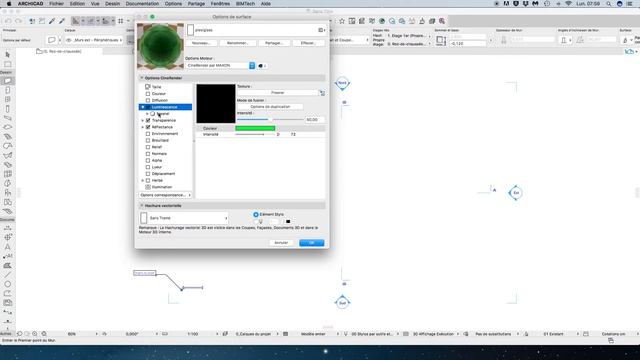Click the Wi-Fi icon in the menu bar

click(x=568, y=4)
